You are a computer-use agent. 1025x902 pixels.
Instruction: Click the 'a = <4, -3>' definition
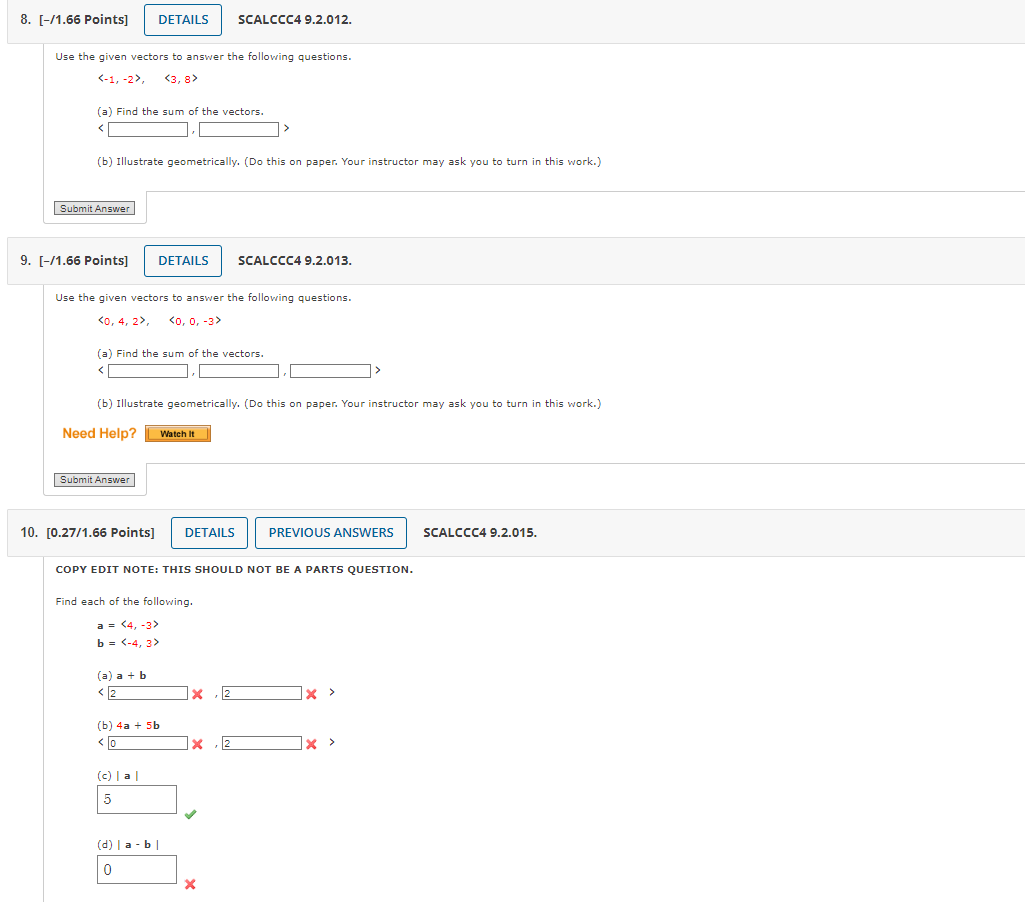coord(128,625)
